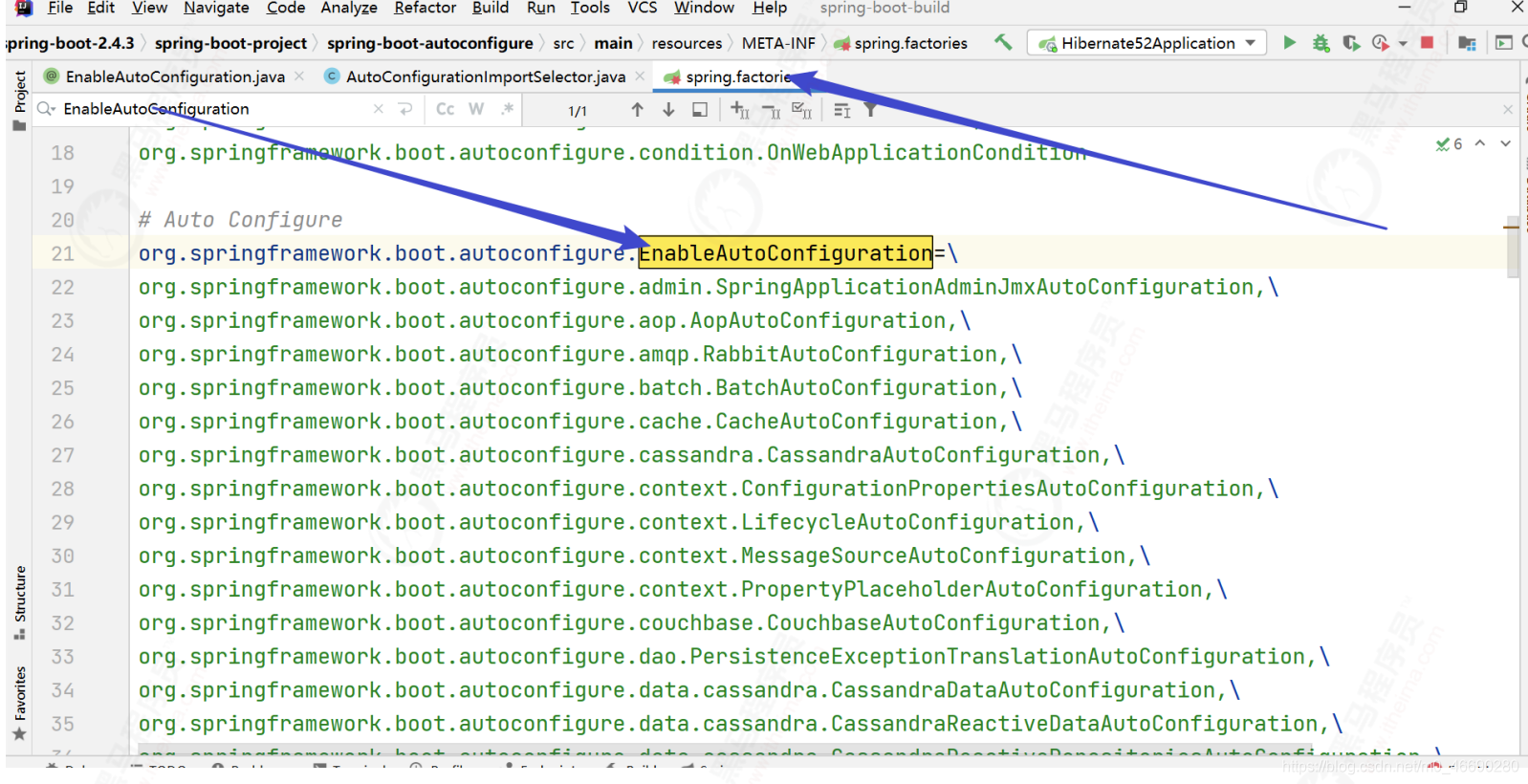This screenshot has width=1528, height=784.
Task: Click the spring-boot-autoconfigure breadcrumb
Action: point(429,43)
